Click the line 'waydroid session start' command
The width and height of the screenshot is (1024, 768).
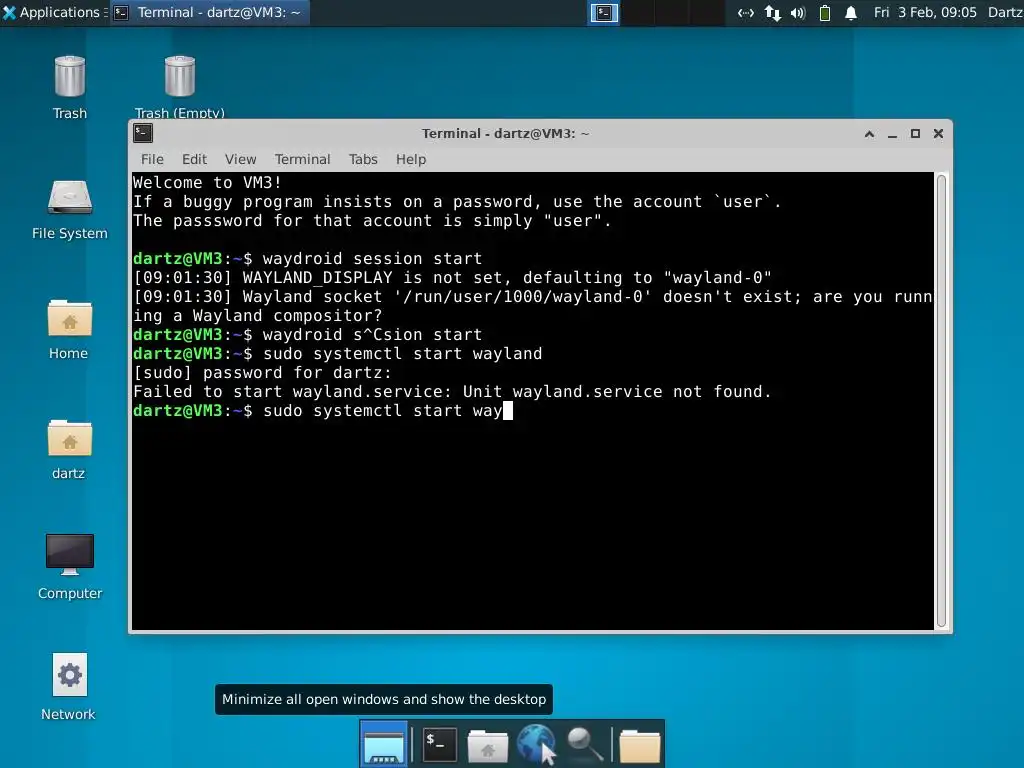tap(372, 259)
